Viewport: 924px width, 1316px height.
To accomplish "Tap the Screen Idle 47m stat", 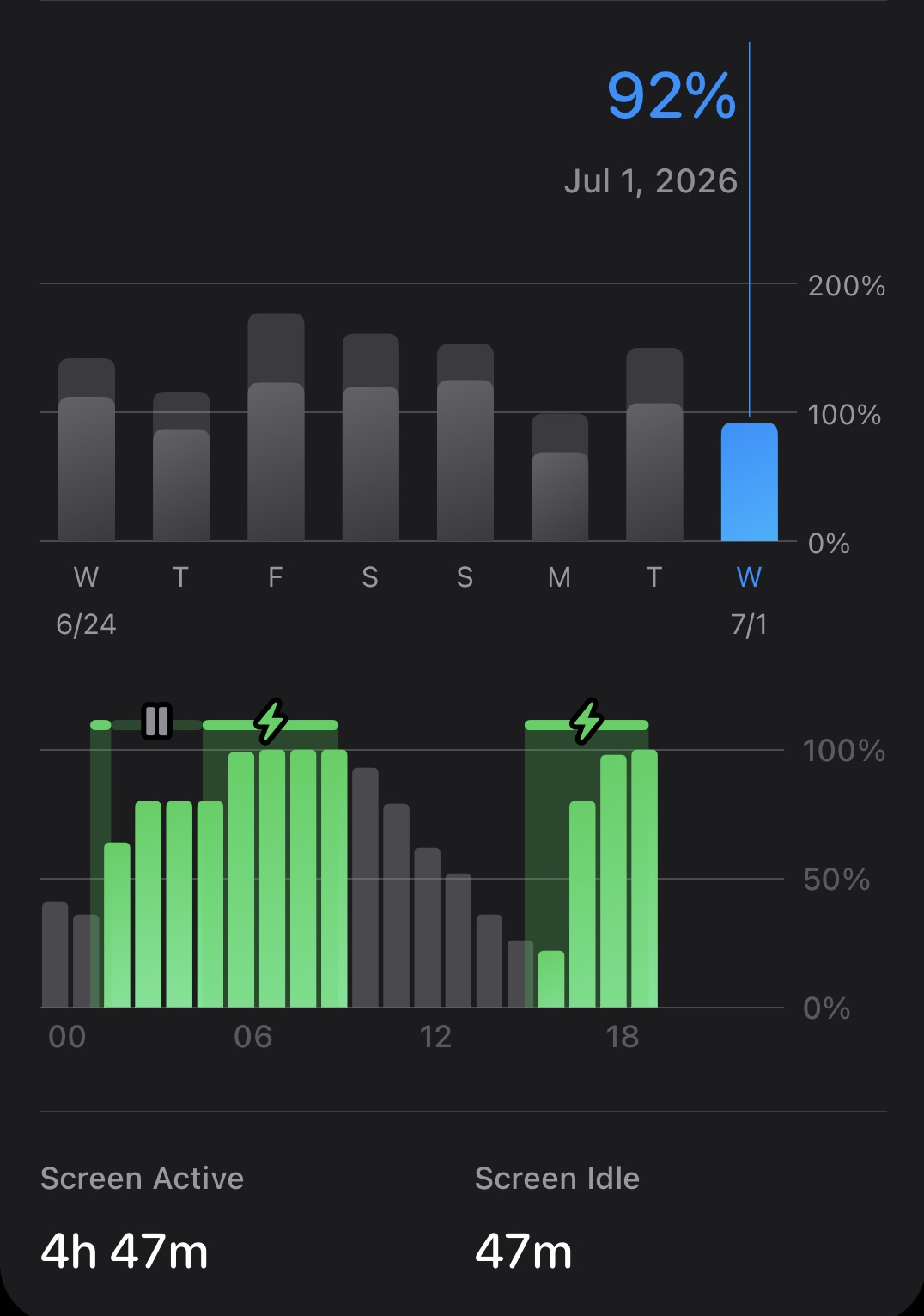I will click(557, 1215).
